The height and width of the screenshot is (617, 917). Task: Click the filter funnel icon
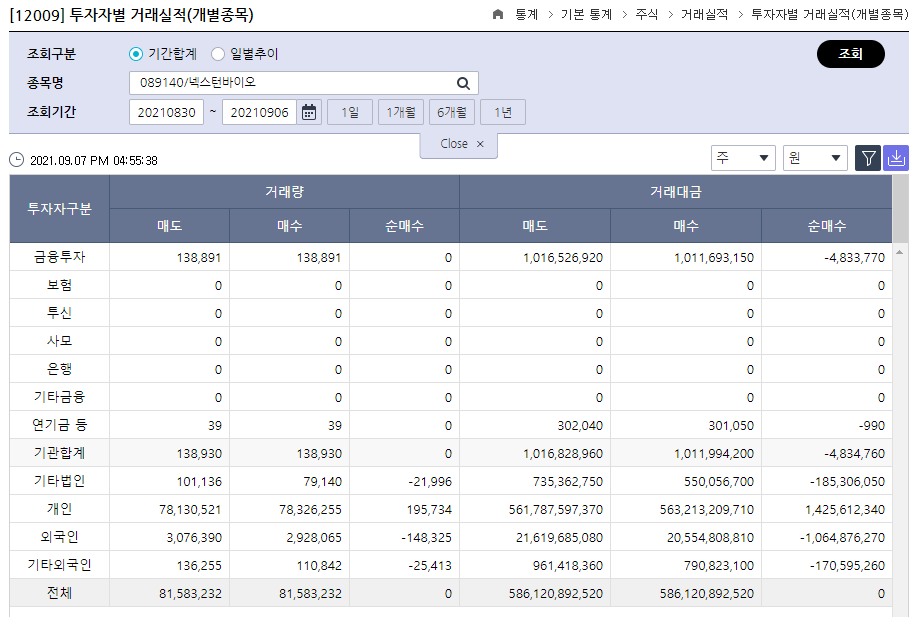pos(868,158)
